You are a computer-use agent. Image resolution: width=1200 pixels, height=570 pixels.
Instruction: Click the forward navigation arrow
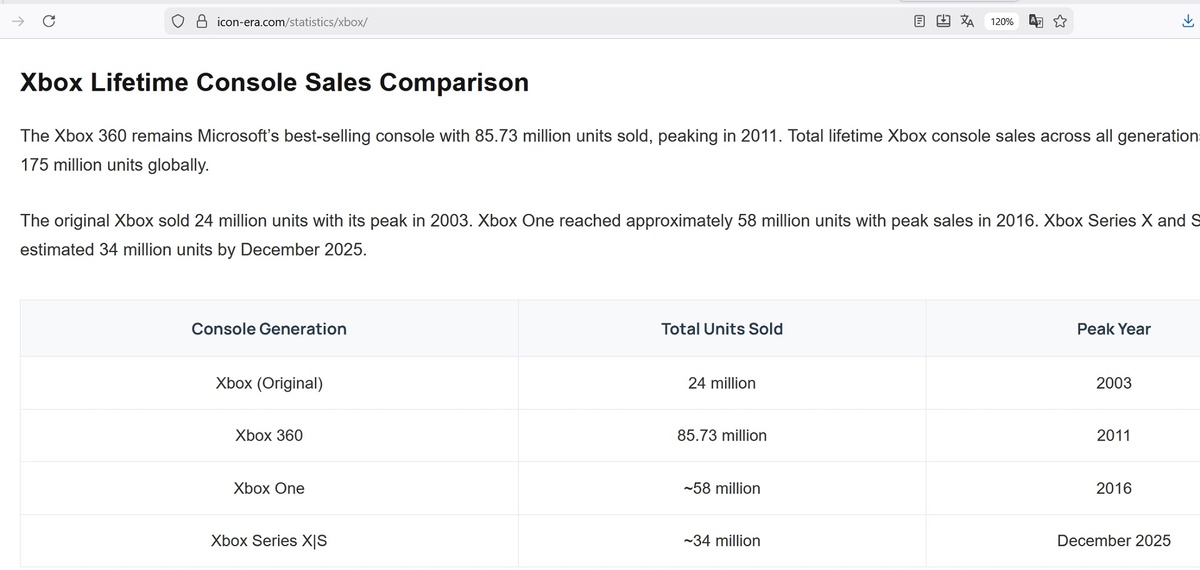click(18, 21)
